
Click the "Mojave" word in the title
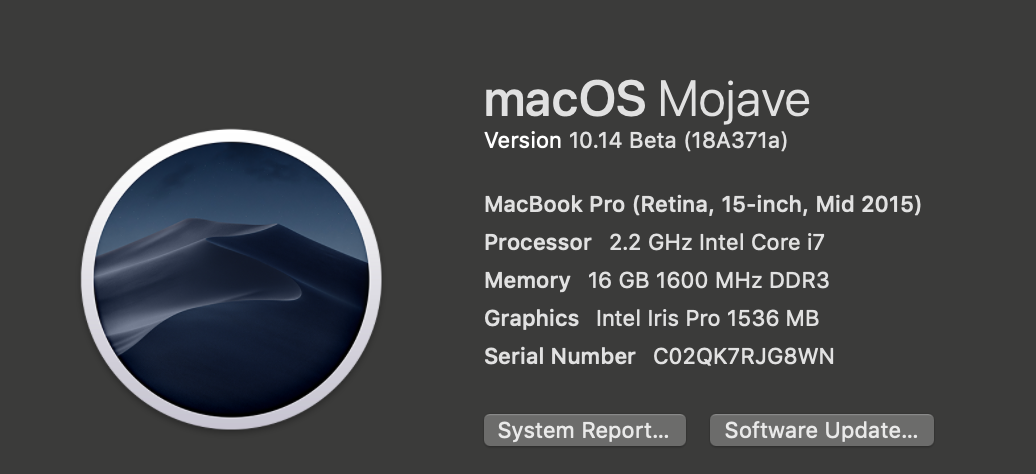[x=734, y=100]
